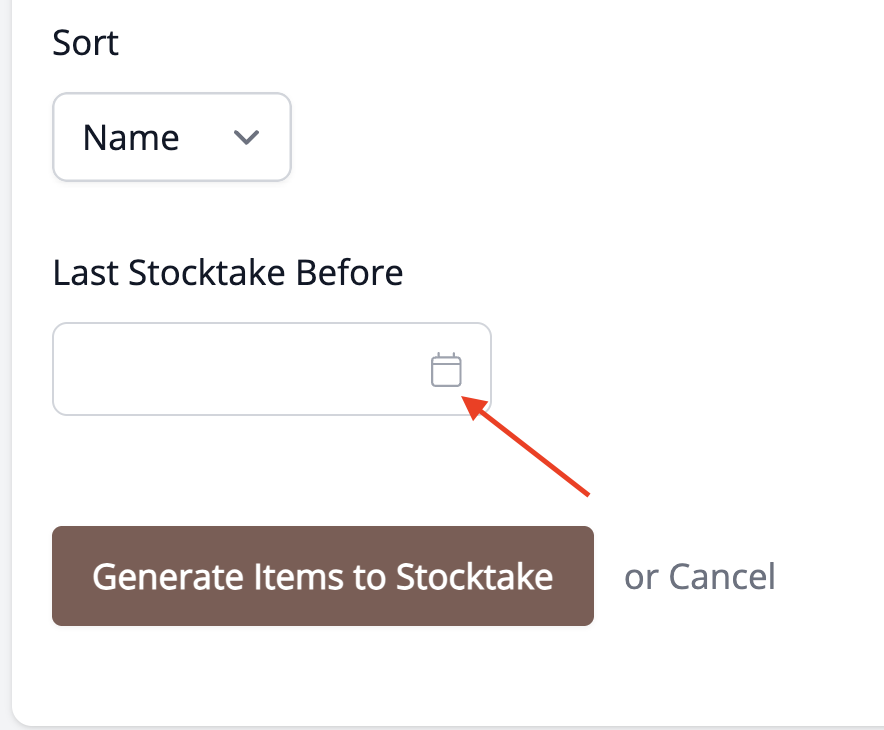Expand sort options using the down chevron

click(x=246, y=137)
